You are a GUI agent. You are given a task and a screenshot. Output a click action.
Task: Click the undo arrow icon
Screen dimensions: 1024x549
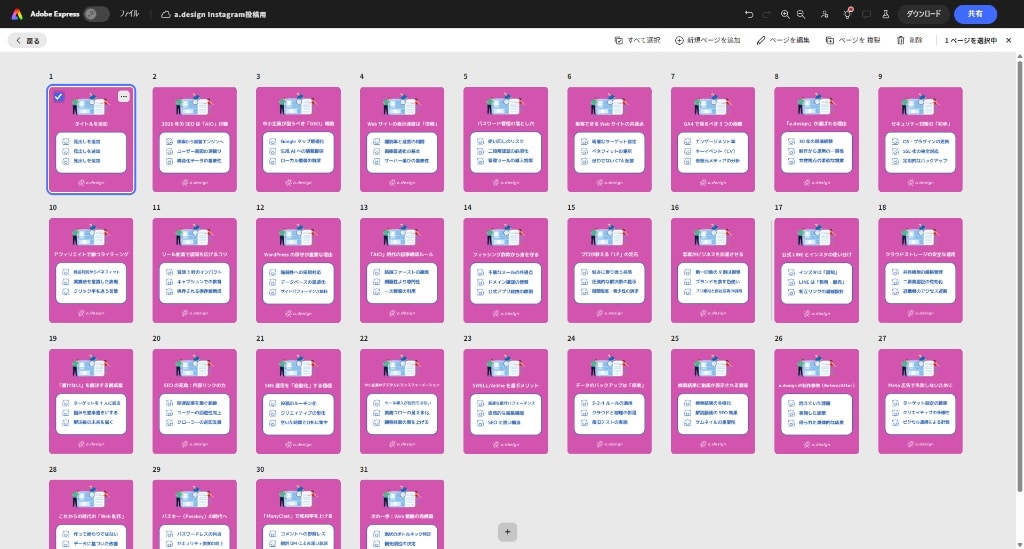click(750, 14)
